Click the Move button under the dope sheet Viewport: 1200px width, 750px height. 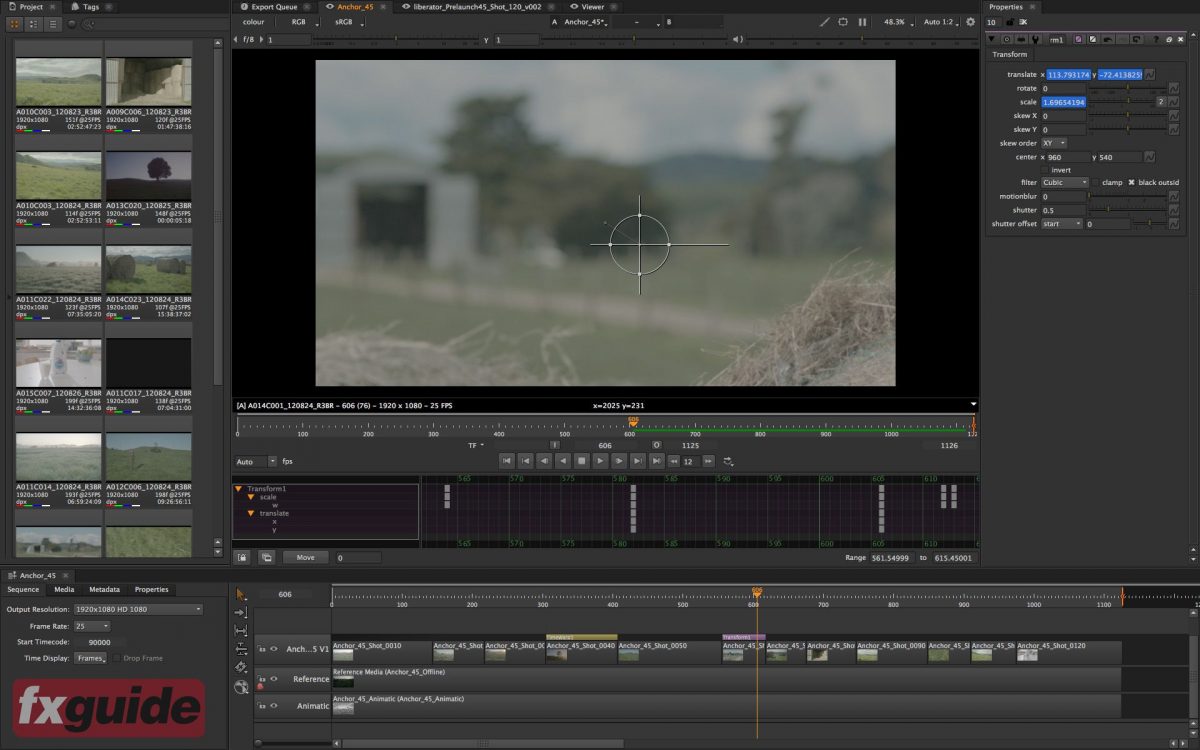pyautogui.click(x=305, y=557)
